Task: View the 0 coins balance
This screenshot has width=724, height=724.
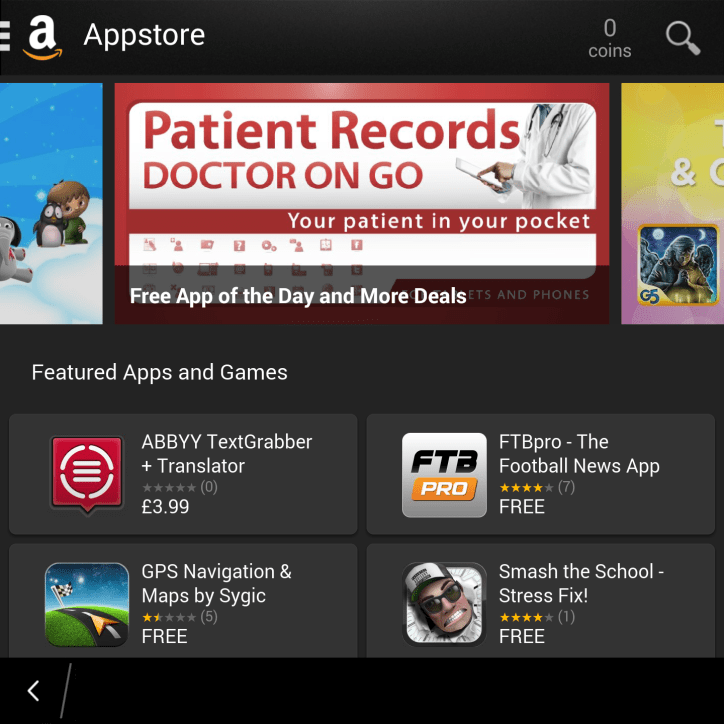Action: (x=609, y=38)
